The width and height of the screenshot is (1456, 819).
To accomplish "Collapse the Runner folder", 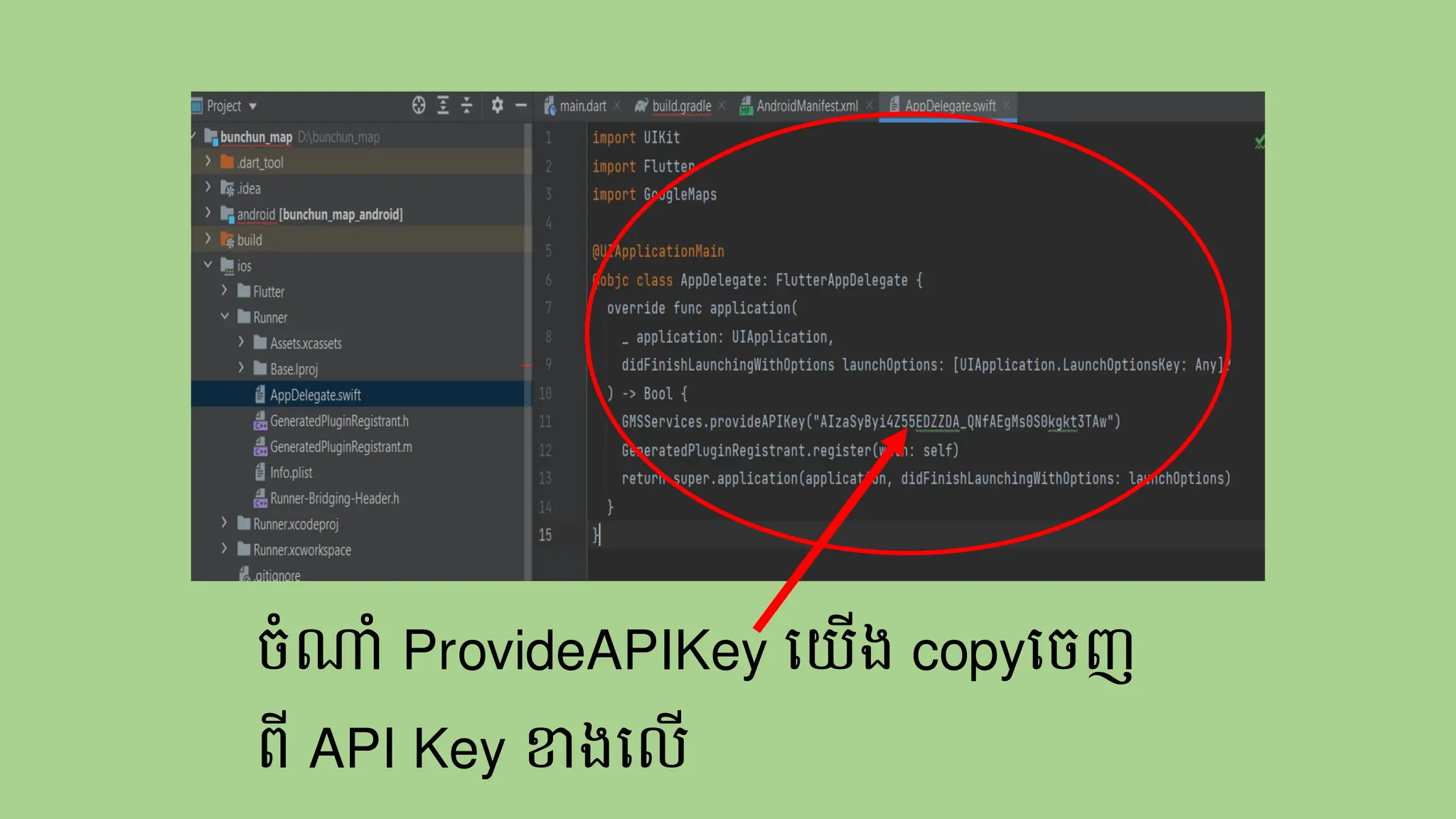I will [x=224, y=316].
